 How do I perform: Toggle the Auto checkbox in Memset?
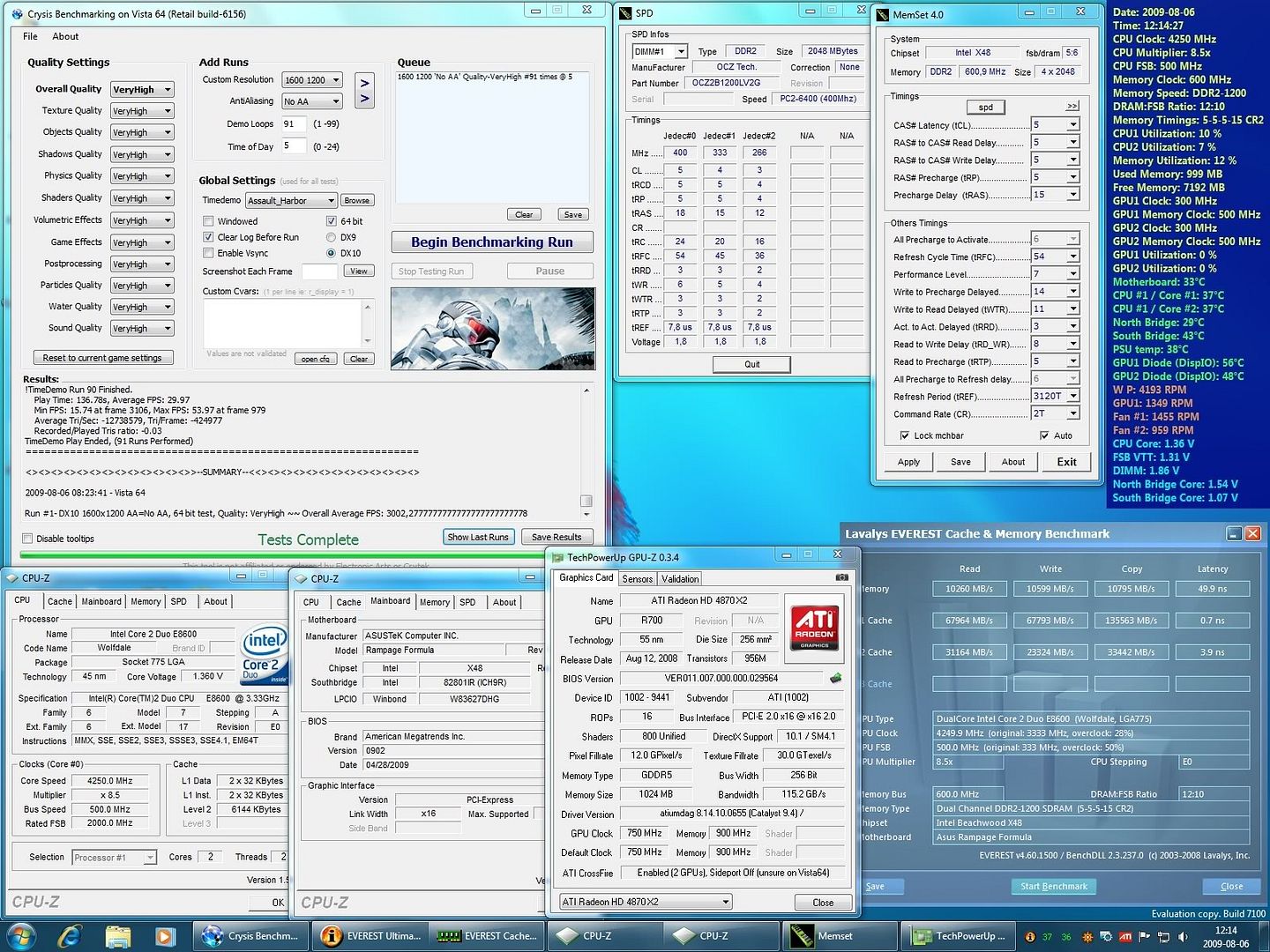1044,435
